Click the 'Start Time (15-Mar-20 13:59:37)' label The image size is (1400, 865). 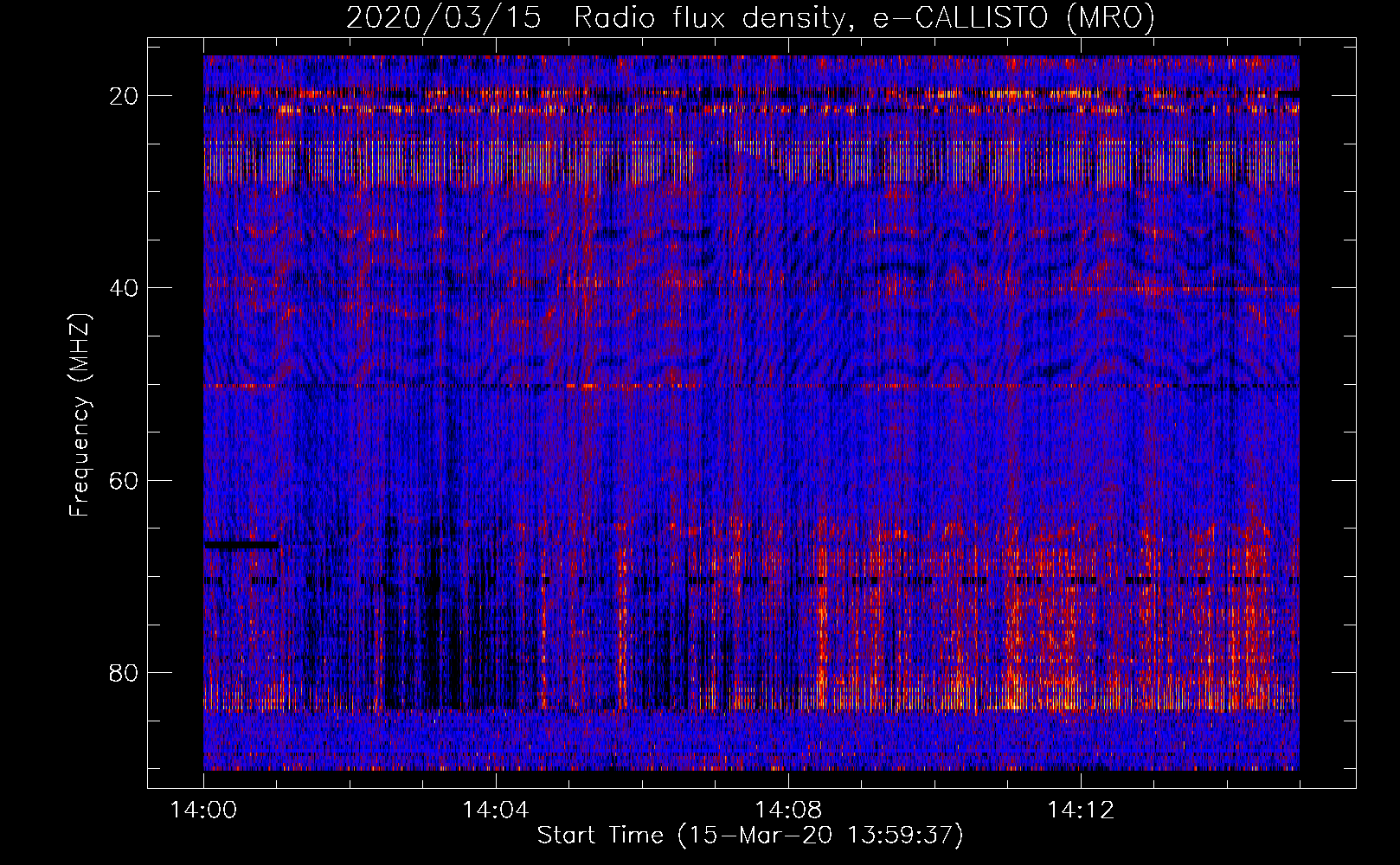749,836
